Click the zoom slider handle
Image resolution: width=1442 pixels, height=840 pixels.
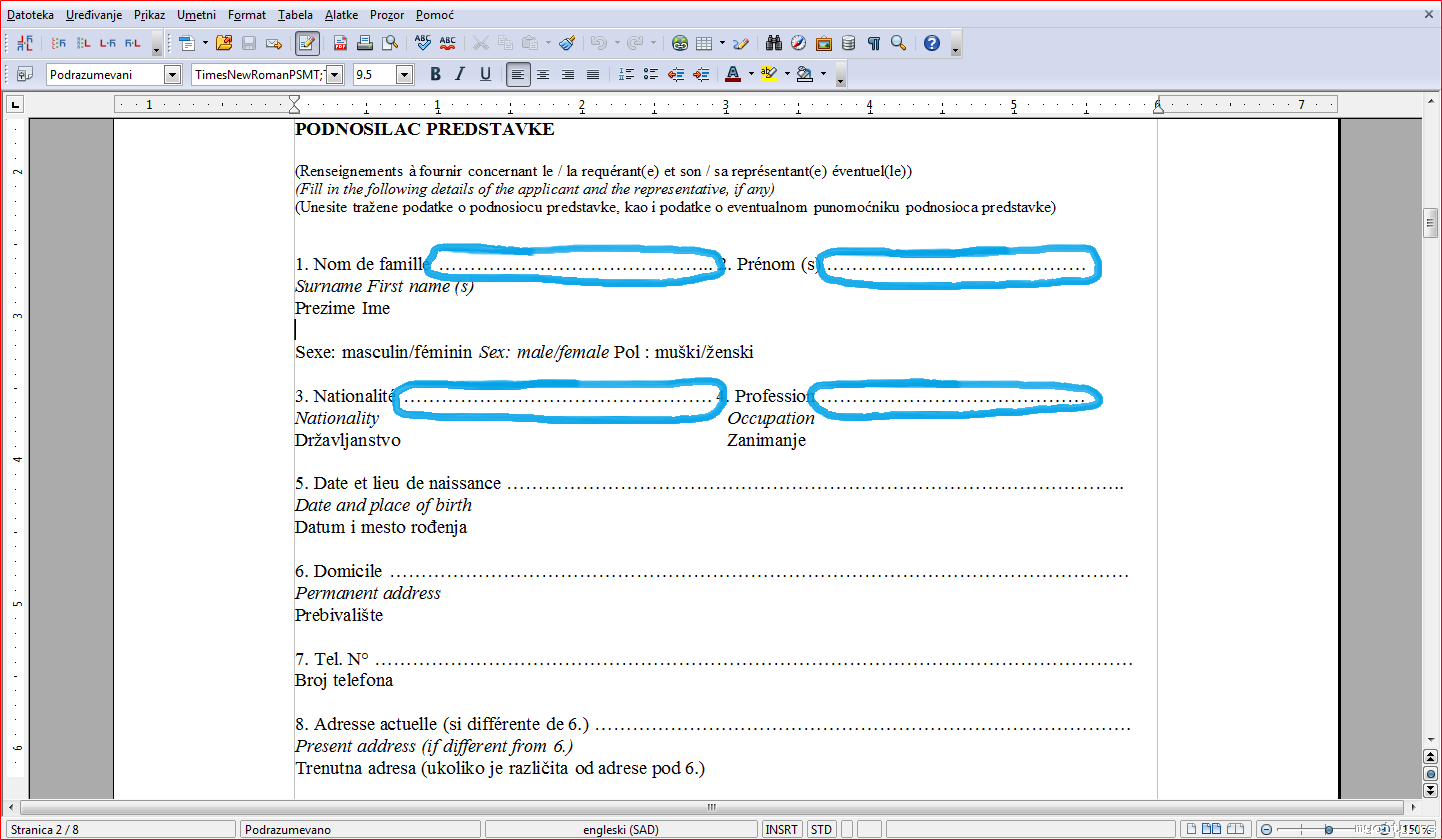pos(1328,829)
